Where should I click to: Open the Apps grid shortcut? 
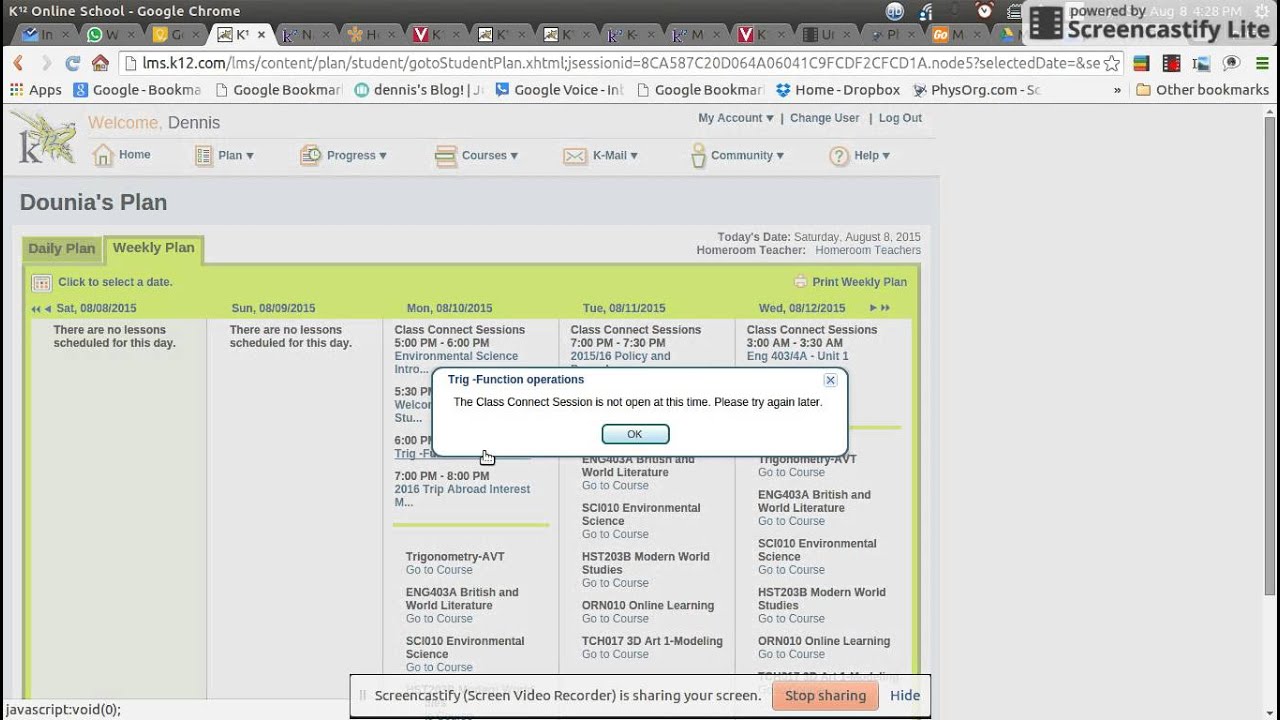coord(36,89)
